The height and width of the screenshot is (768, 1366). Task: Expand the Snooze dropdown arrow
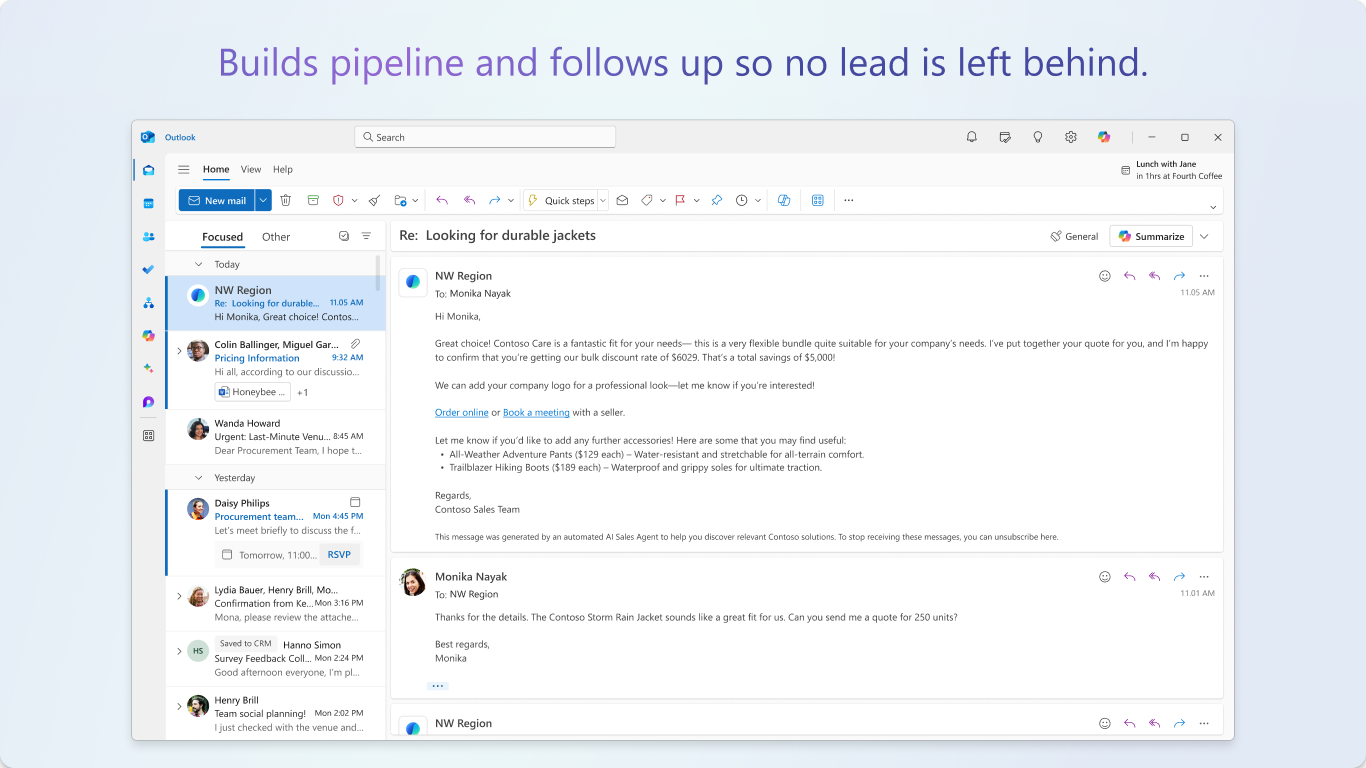click(758, 200)
